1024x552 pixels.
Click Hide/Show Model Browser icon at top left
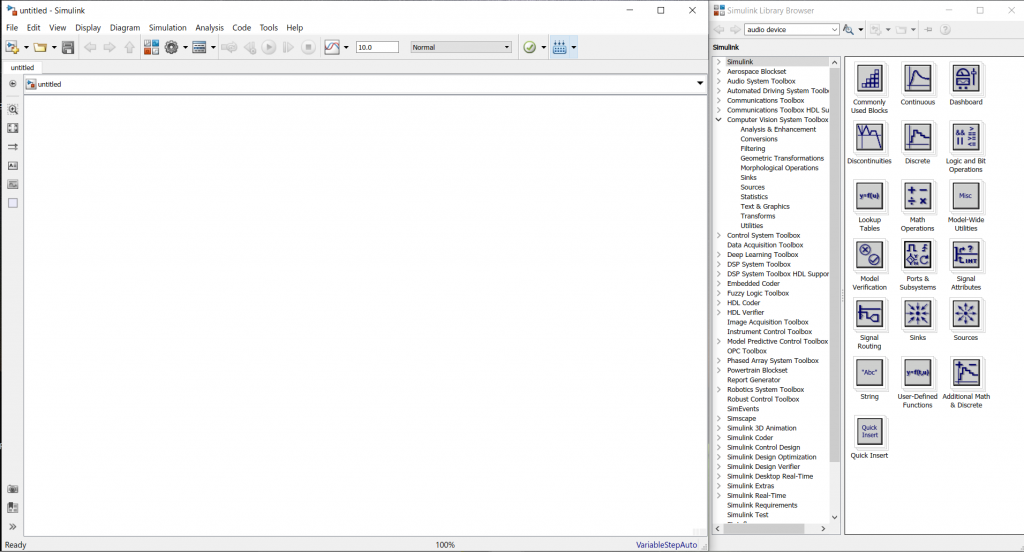(12, 84)
